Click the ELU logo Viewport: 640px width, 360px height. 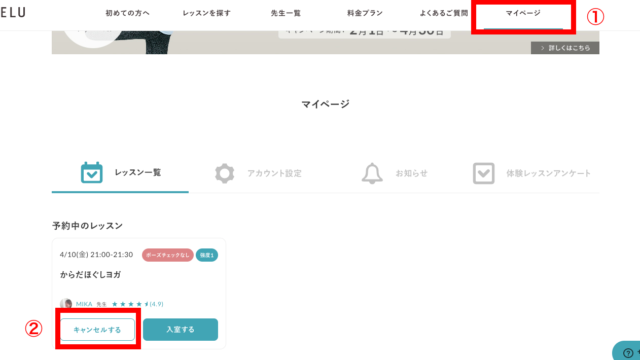[13, 13]
